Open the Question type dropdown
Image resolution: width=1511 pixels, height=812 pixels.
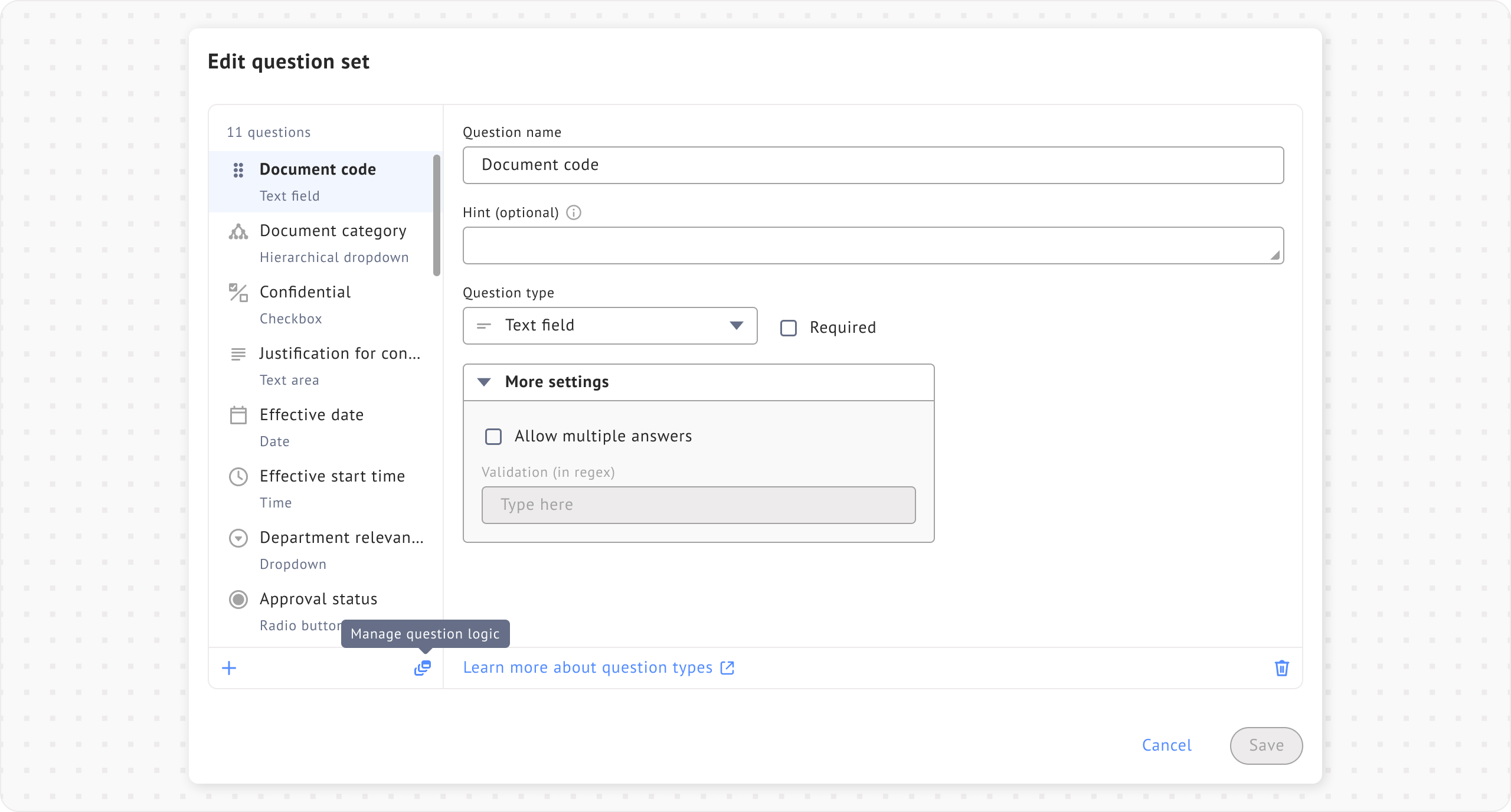click(x=610, y=326)
